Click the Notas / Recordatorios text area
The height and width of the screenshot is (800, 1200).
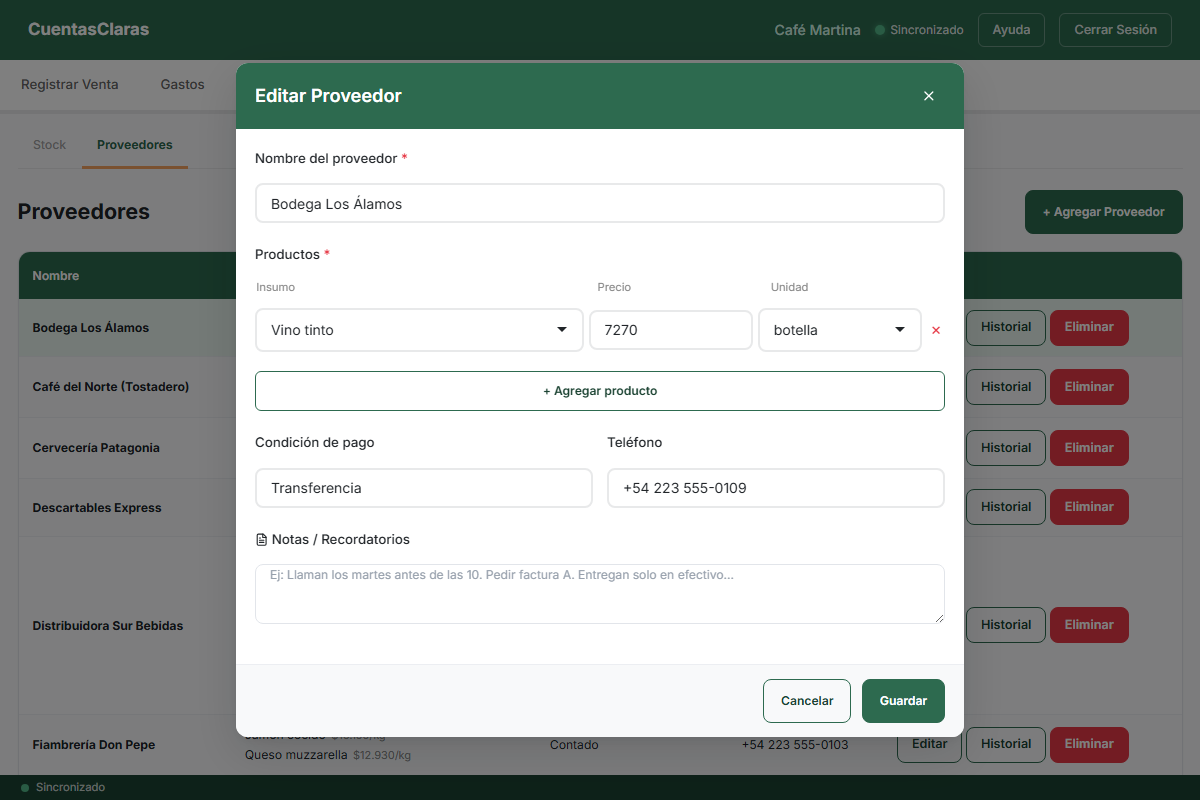click(600, 594)
